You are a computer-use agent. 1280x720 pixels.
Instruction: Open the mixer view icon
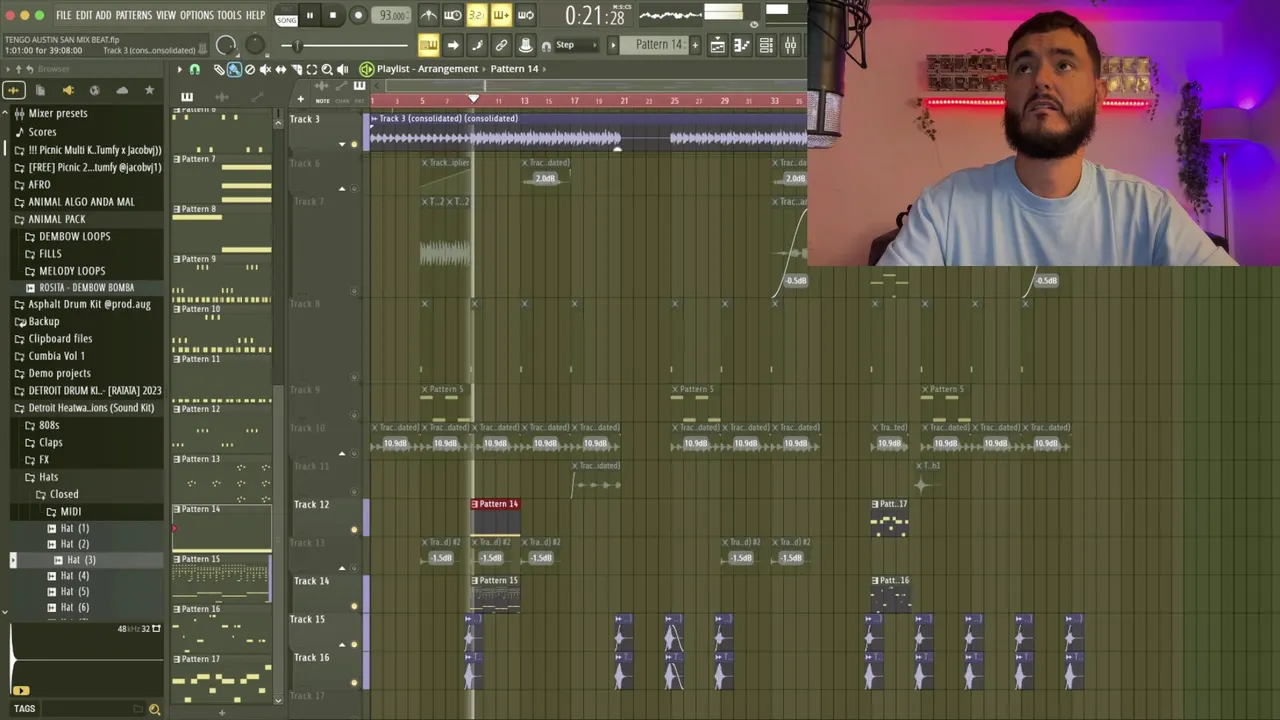[790, 45]
